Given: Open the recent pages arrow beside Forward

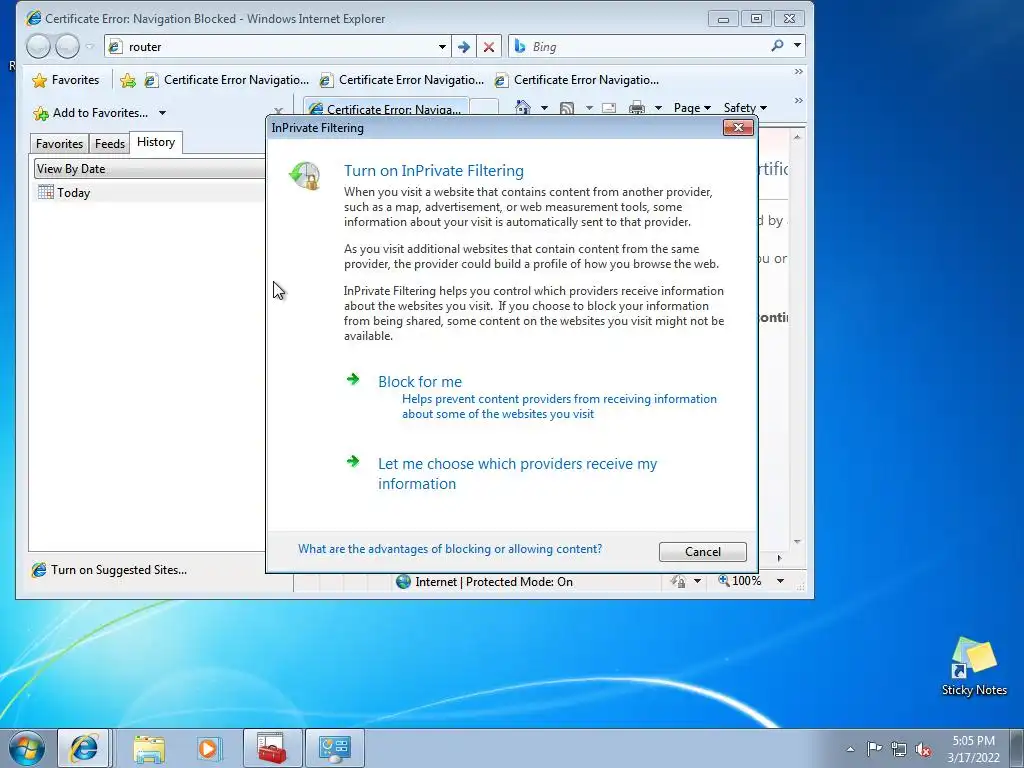Looking at the screenshot, I should (x=90, y=46).
